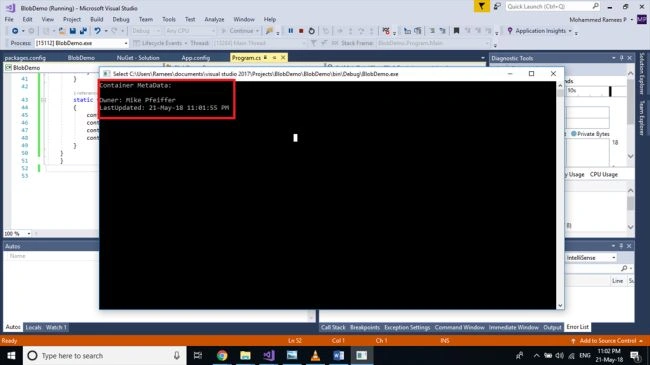Switch to the Watch 1 tab
The width and height of the screenshot is (650, 365).
(56, 327)
